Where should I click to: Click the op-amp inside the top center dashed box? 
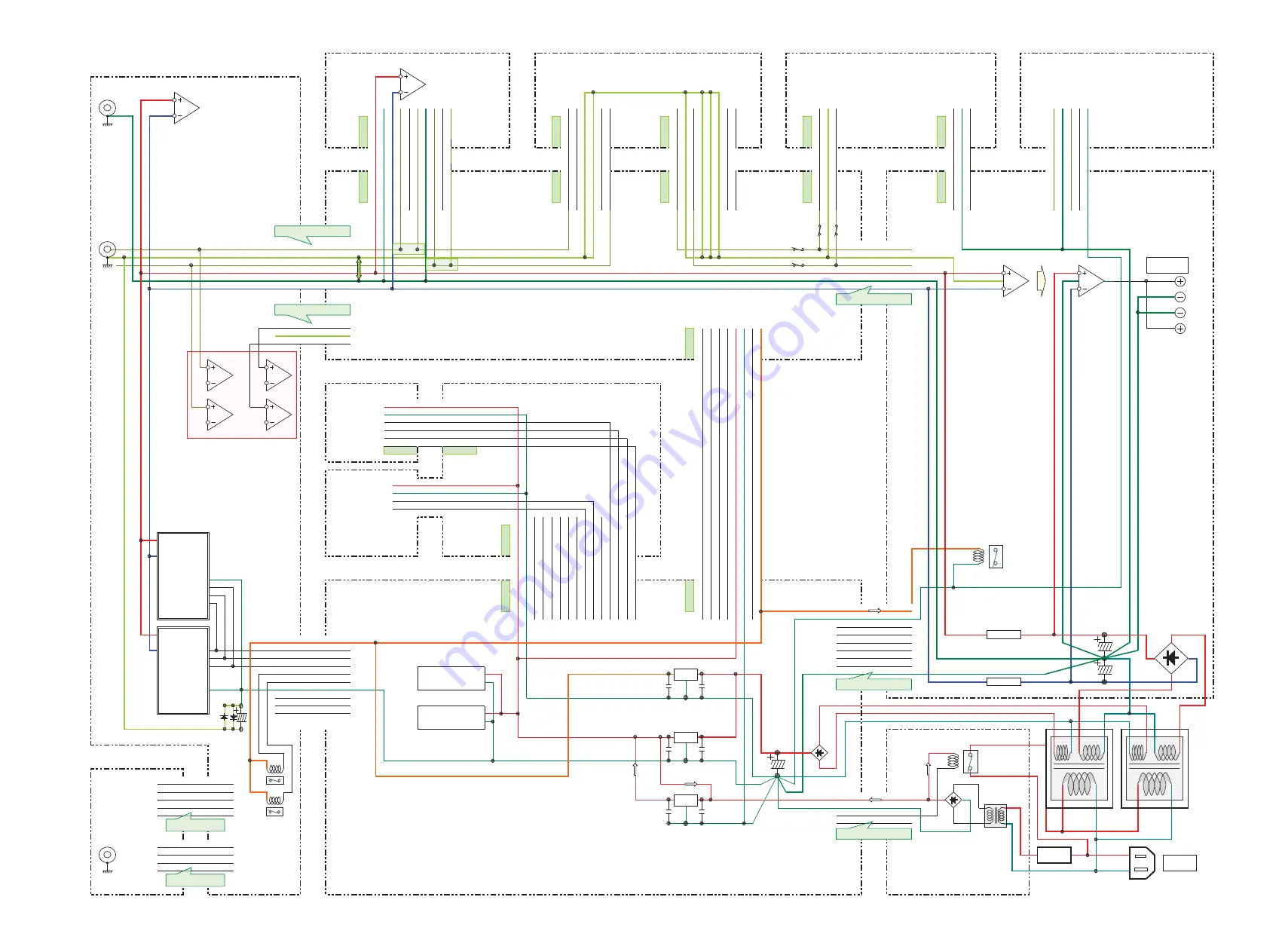tap(412, 84)
